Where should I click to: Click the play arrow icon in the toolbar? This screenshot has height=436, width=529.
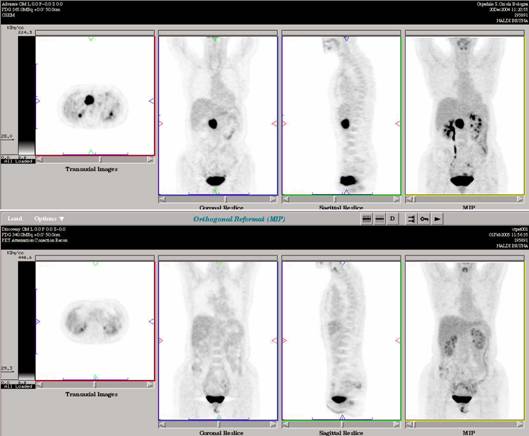(437, 219)
